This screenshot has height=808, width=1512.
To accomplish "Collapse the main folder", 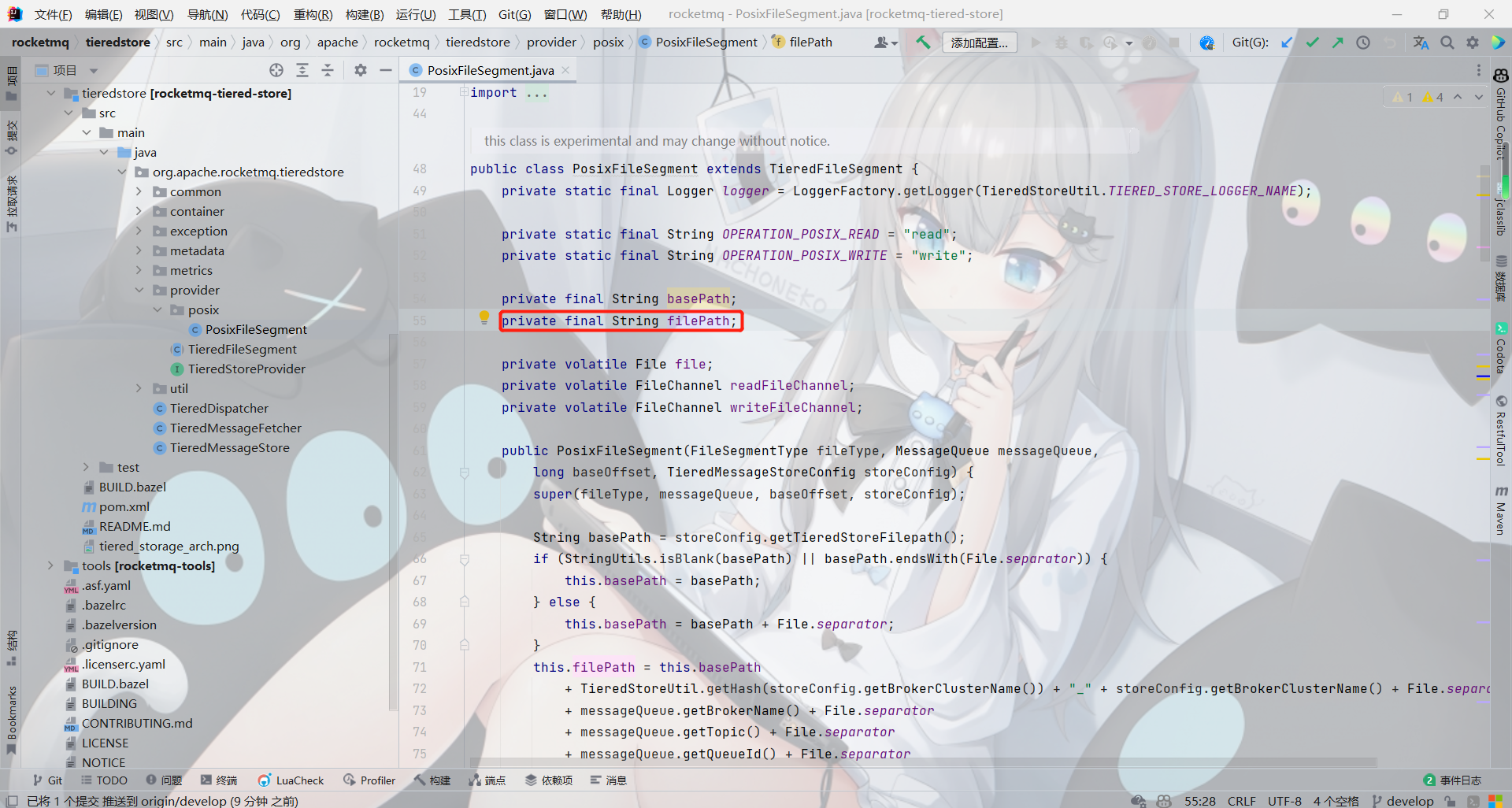I will coord(87,132).
